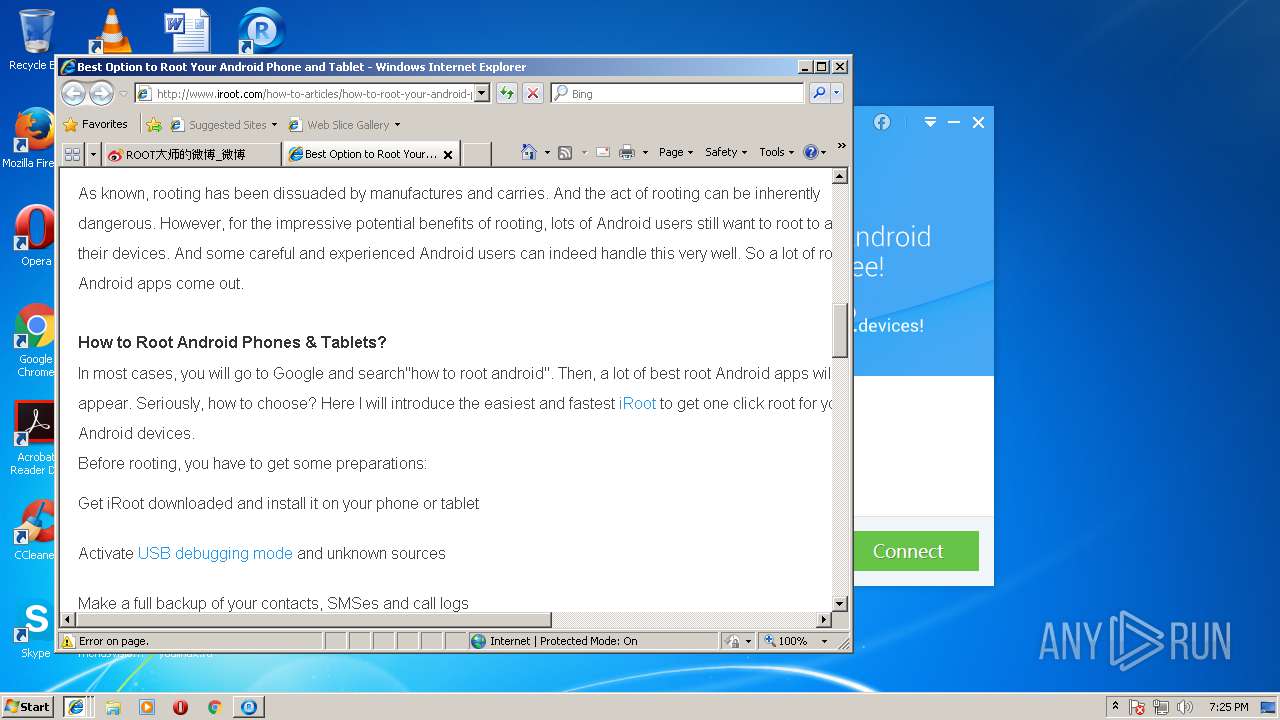
Task: Open Chrome from the taskbar
Action: pos(214,707)
